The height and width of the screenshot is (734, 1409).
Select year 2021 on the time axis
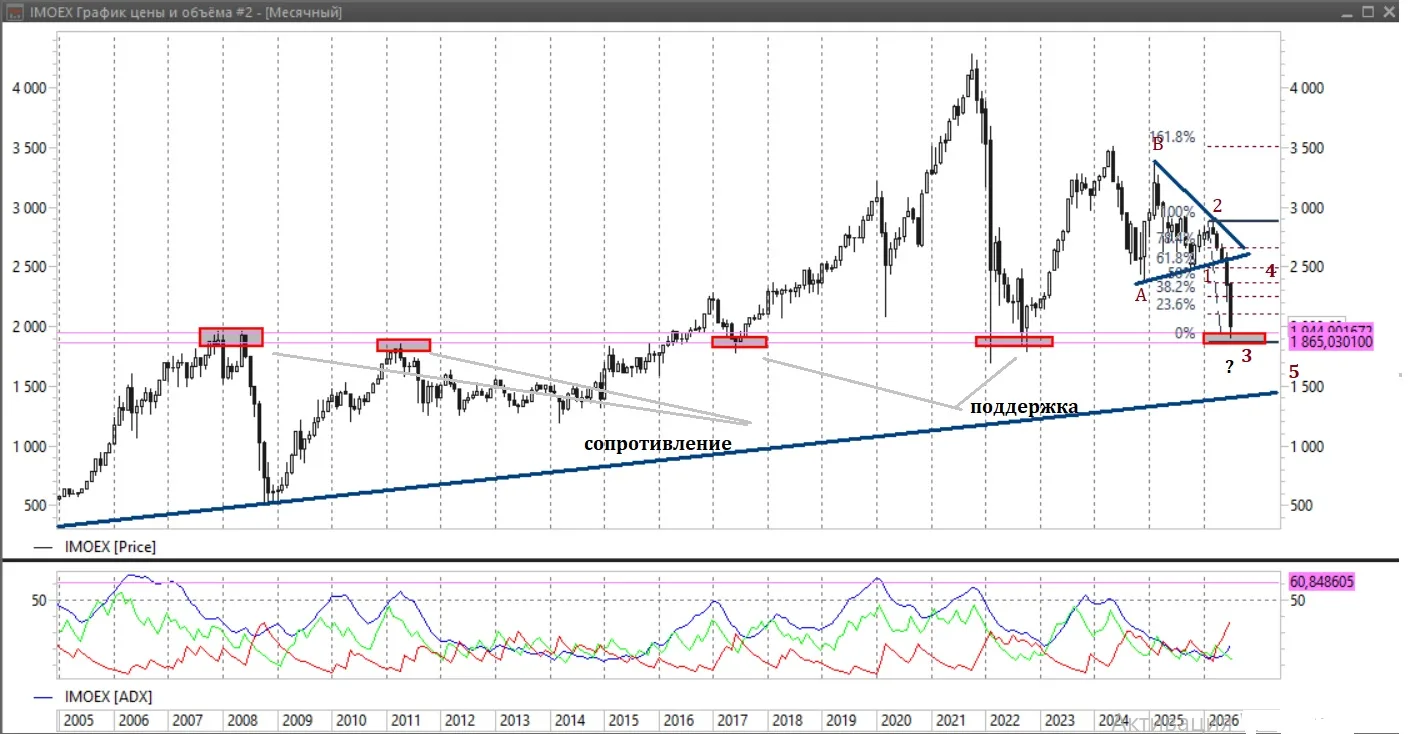(949, 720)
